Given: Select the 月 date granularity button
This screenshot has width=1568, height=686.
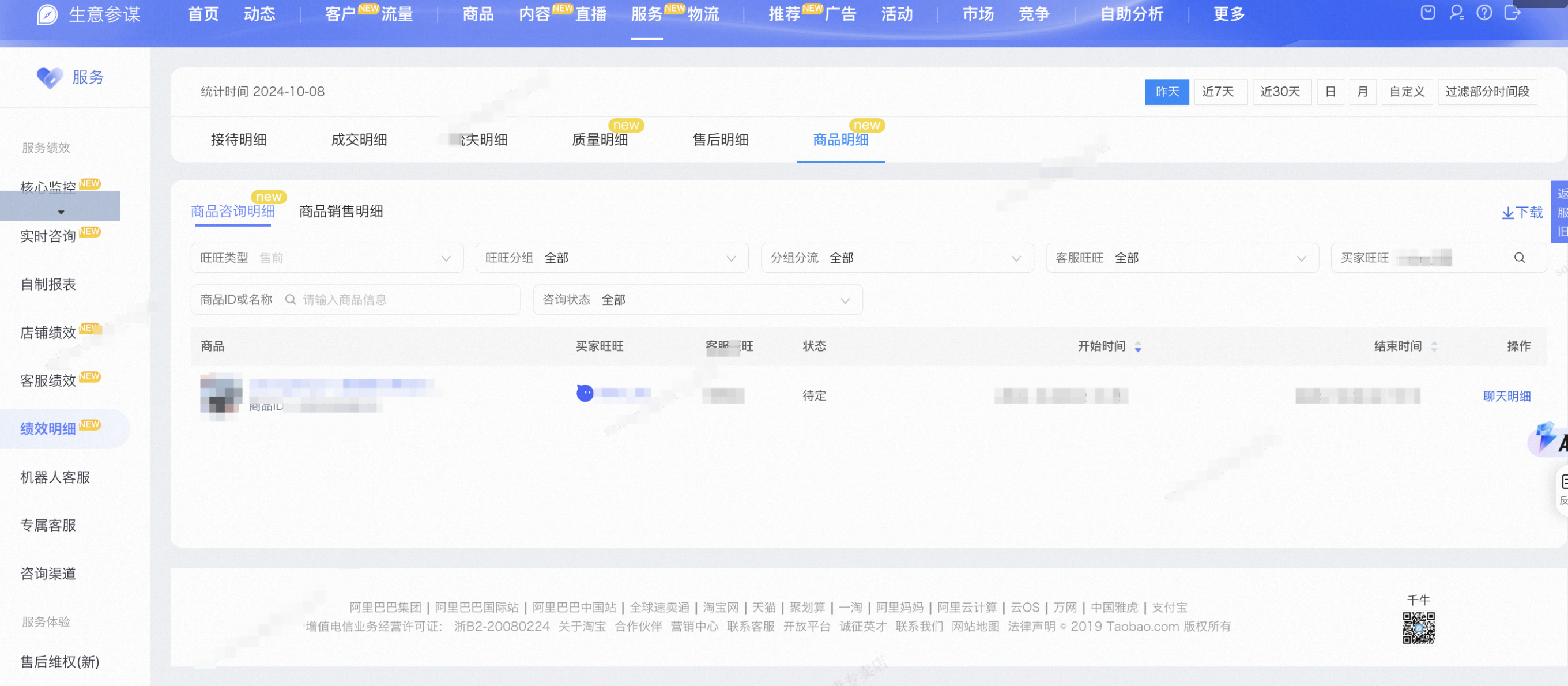Looking at the screenshot, I should 1363,92.
